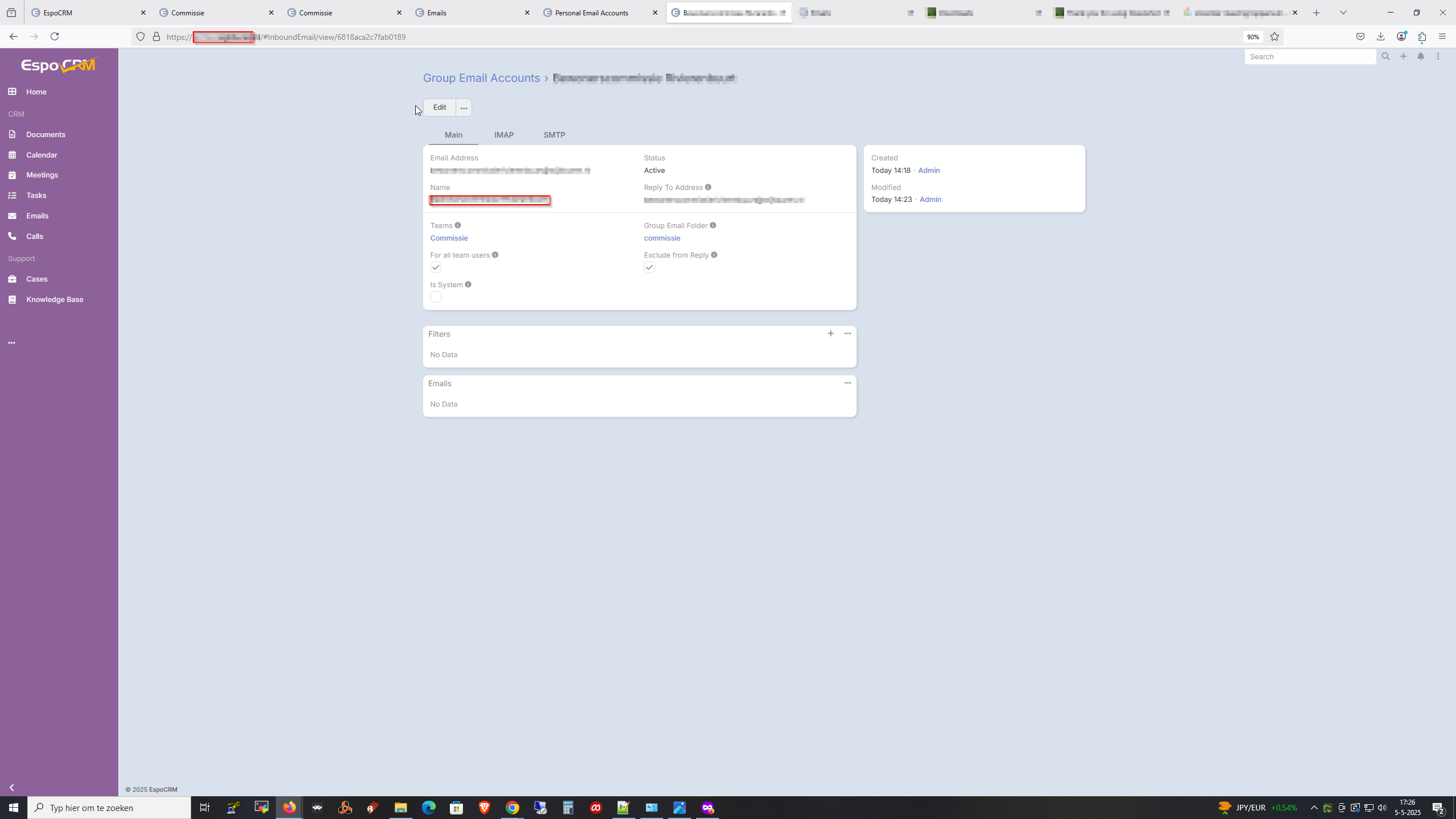Open user menu vertical dots

click(1438, 56)
